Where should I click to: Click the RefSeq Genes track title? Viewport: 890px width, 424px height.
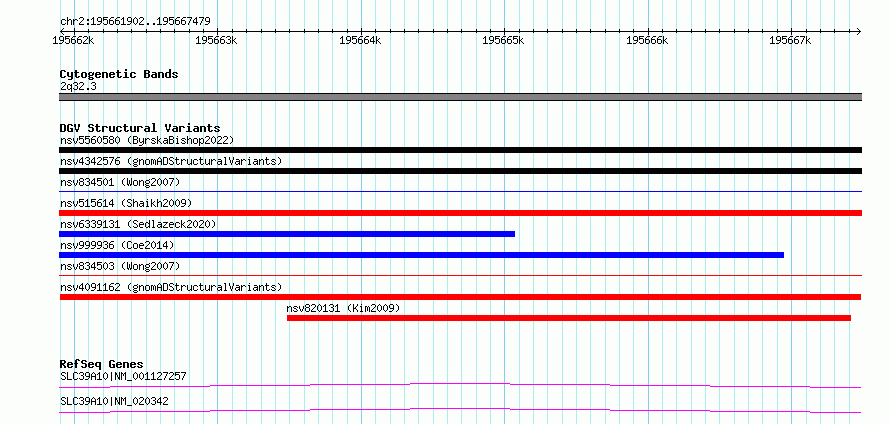click(x=102, y=364)
